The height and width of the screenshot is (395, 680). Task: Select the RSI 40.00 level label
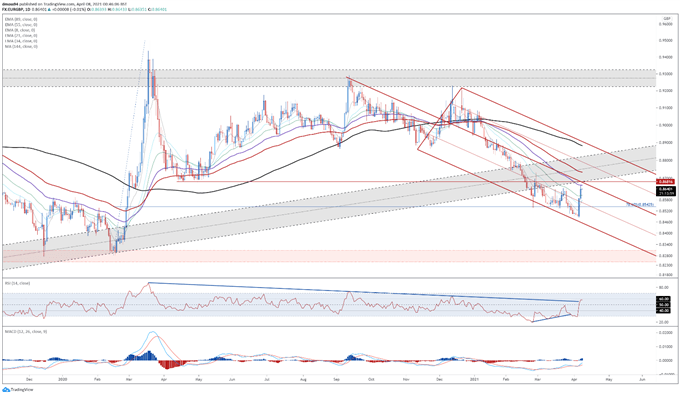pos(665,310)
